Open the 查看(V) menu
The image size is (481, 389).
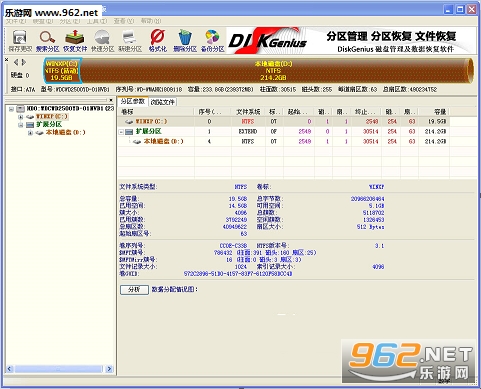click(x=124, y=21)
